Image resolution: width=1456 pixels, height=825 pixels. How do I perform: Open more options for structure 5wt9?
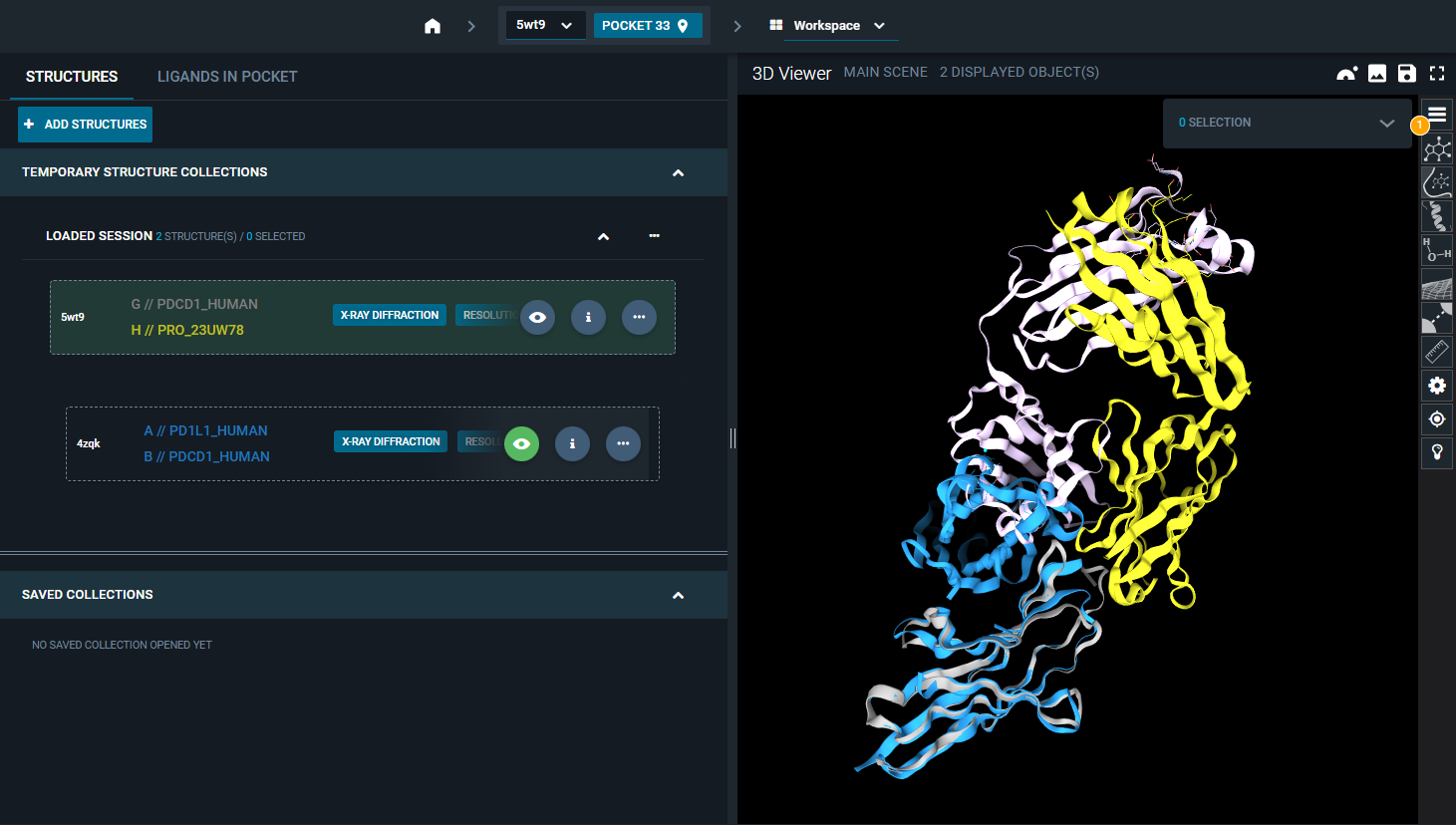click(x=639, y=317)
